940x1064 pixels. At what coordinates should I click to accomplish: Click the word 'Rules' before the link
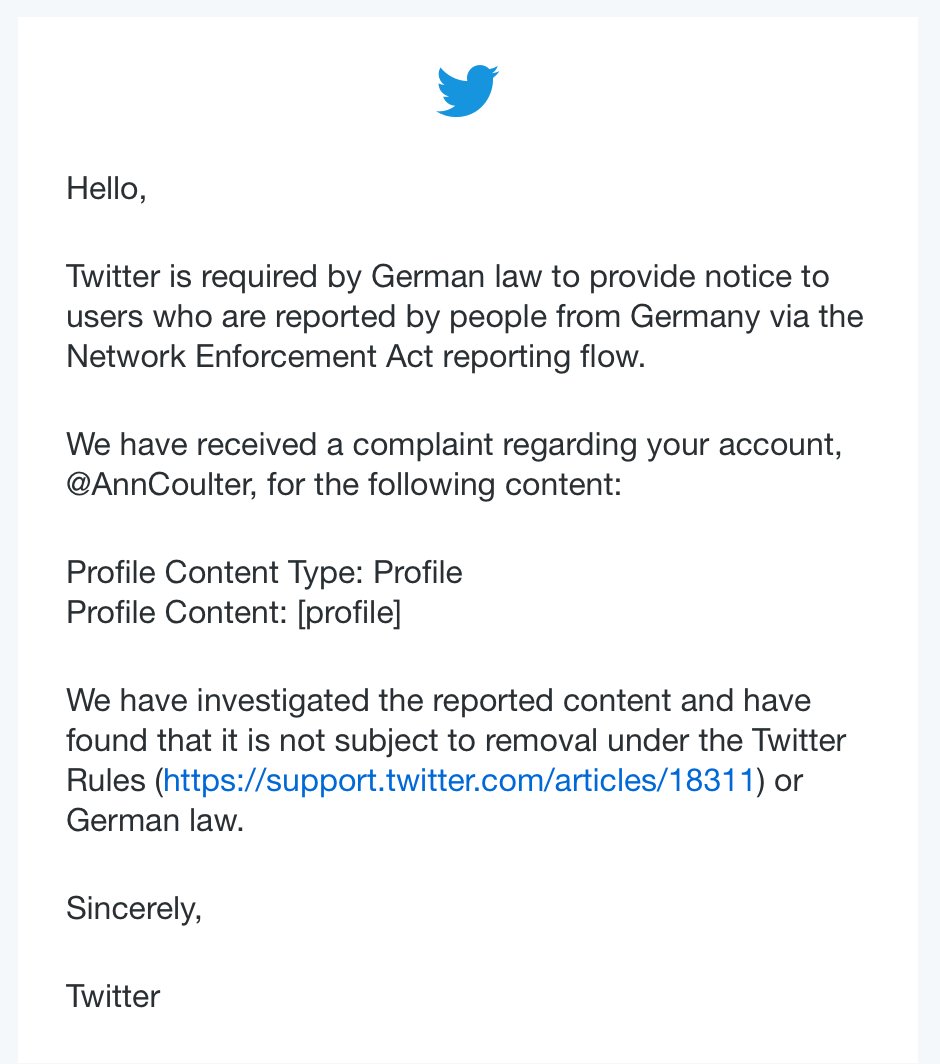click(x=106, y=780)
